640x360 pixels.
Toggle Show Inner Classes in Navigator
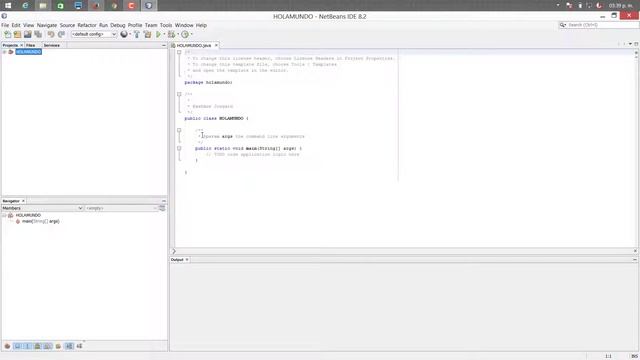(x=48, y=346)
